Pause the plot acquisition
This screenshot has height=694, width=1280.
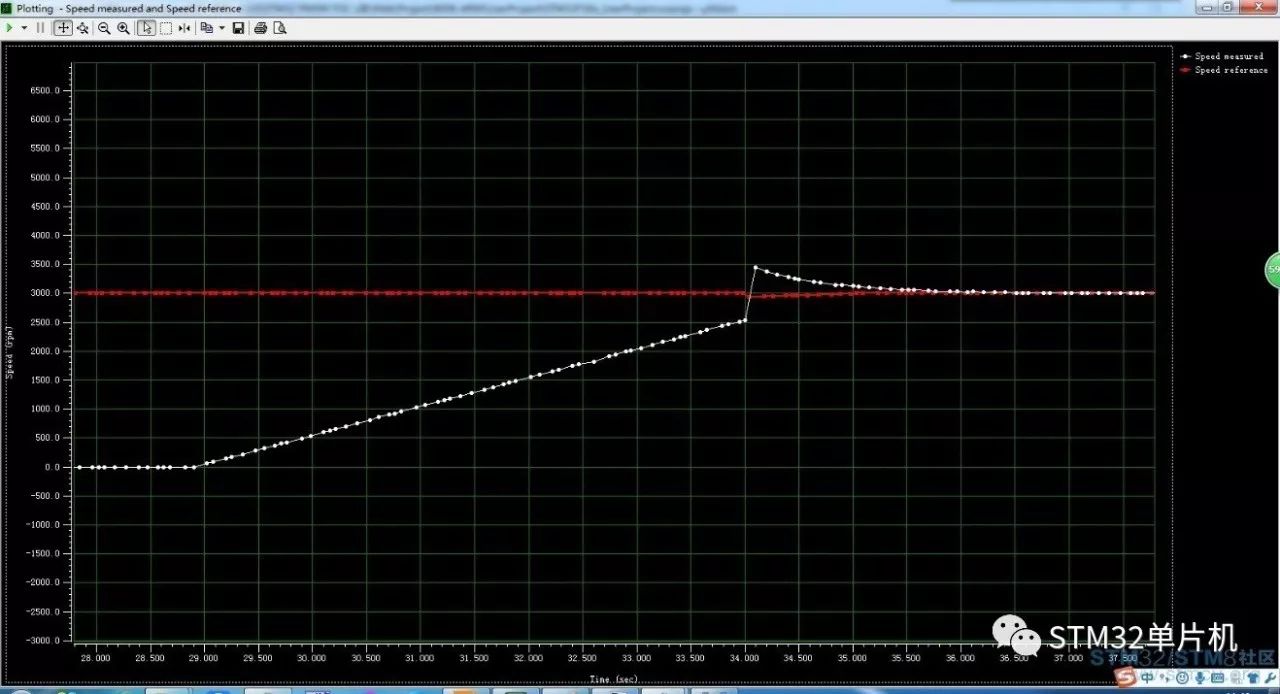pyautogui.click(x=41, y=28)
